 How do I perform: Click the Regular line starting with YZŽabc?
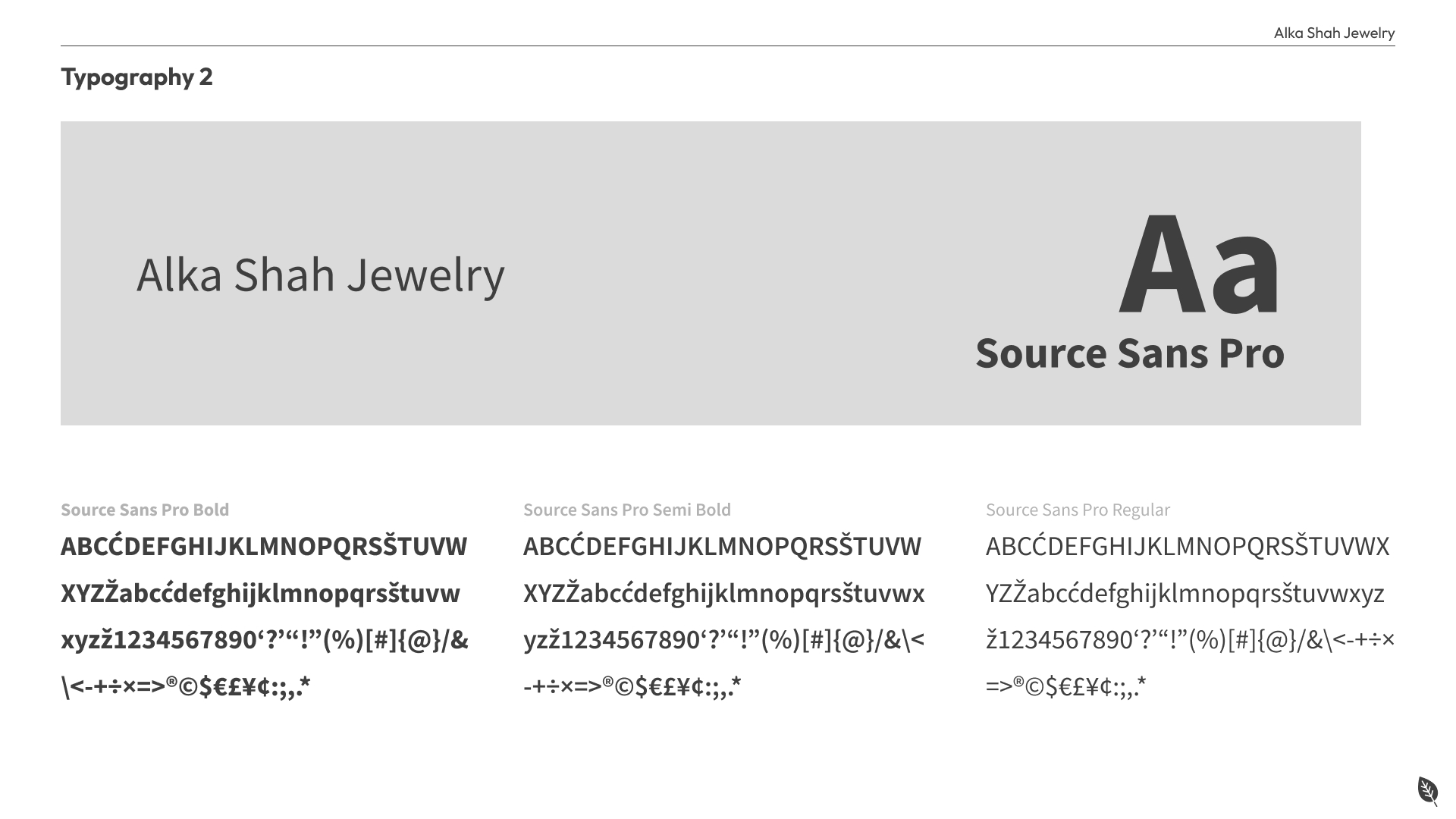pyautogui.click(x=1185, y=594)
